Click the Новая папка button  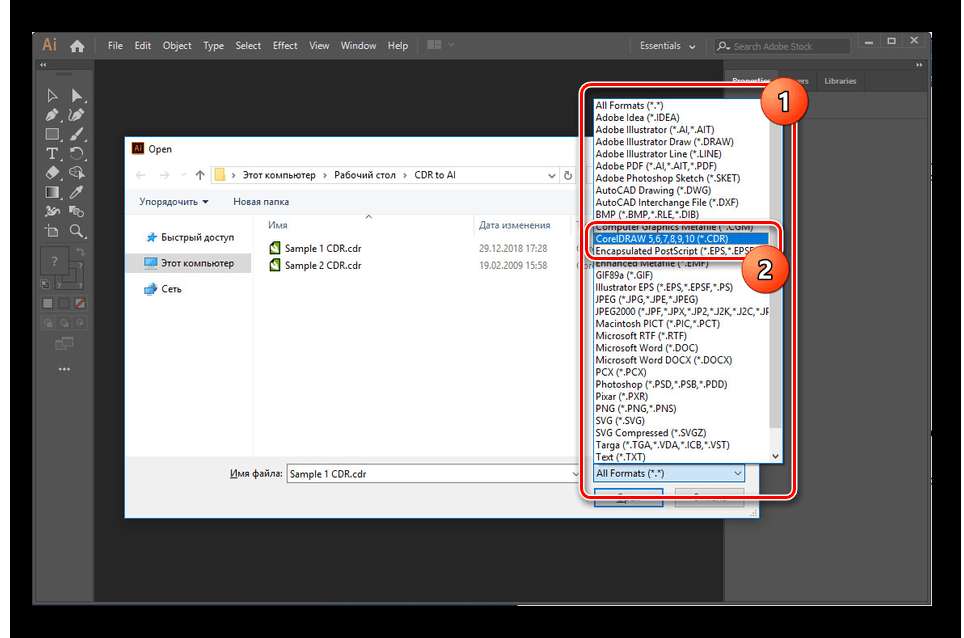click(x=261, y=202)
